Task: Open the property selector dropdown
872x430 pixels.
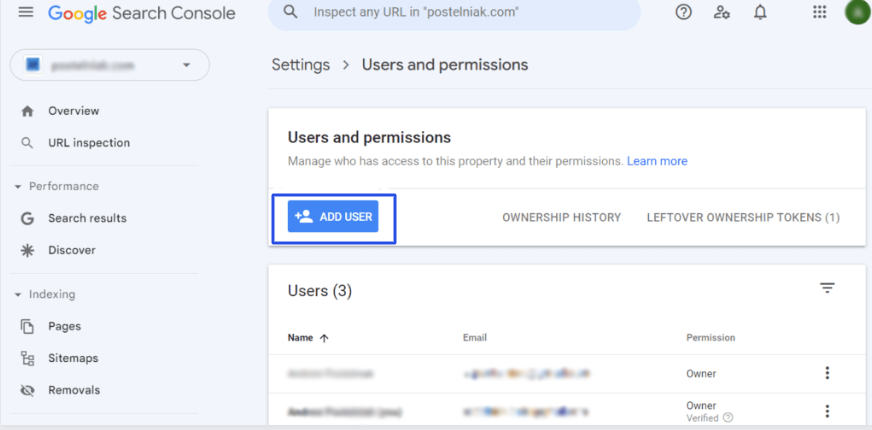Action: pos(109,65)
